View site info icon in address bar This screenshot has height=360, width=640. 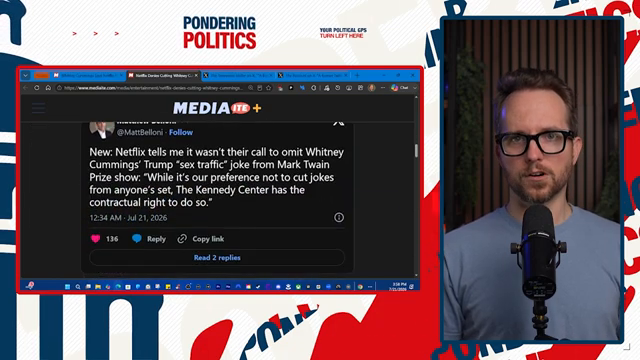pyautogui.click(x=59, y=88)
